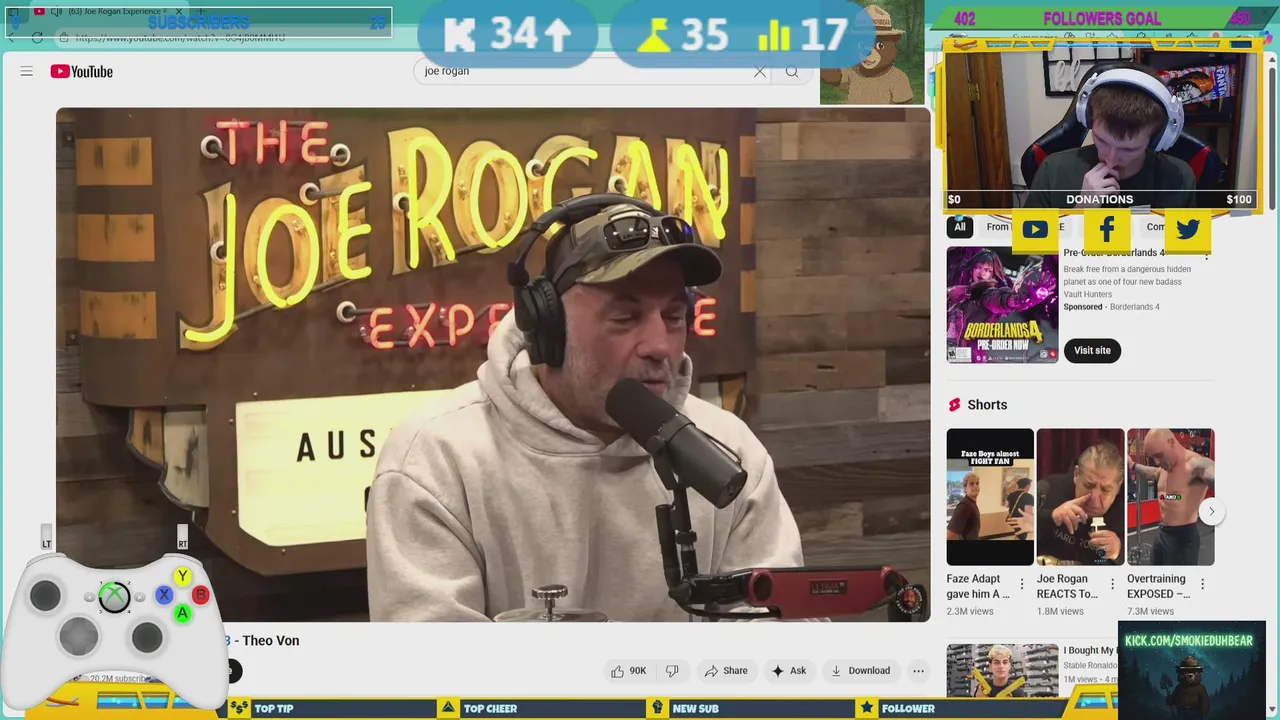Open menu for Joe Rogan REACTS short
Image resolution: width=1280 pixels, height=720 pixels.
click(1112, 584)
